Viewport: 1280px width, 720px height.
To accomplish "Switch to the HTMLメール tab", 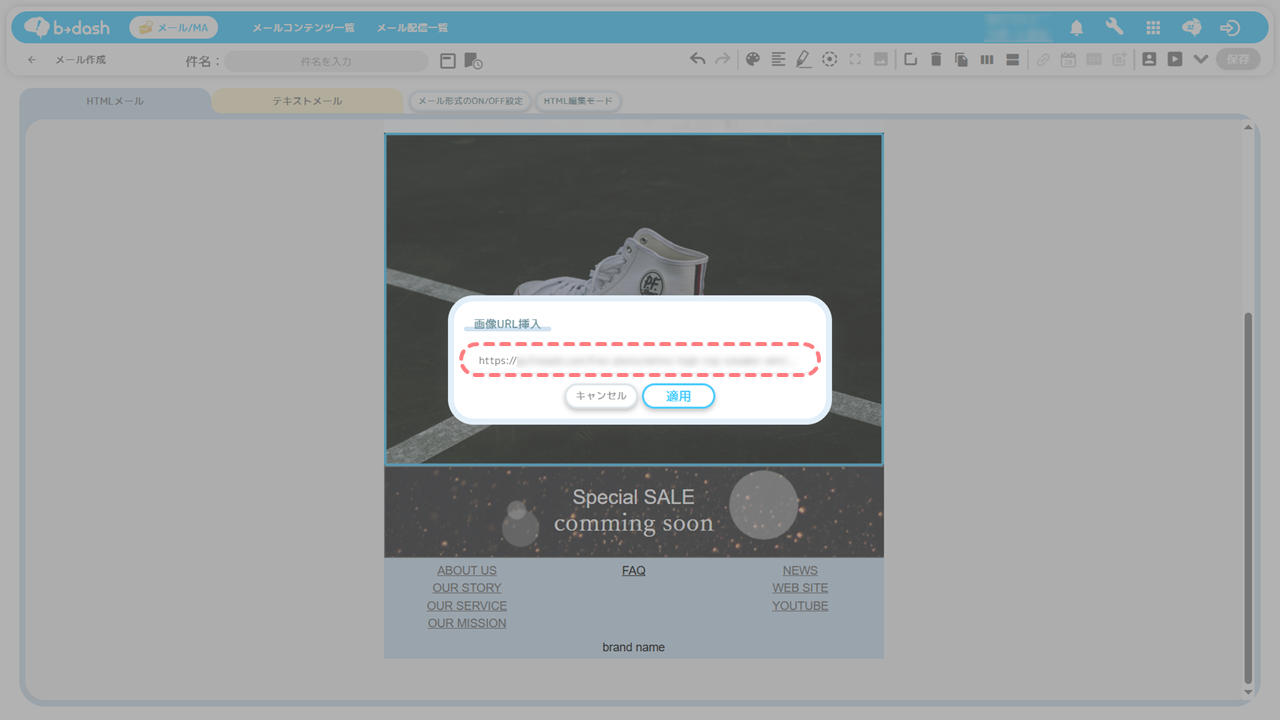I will coord(115,101).
